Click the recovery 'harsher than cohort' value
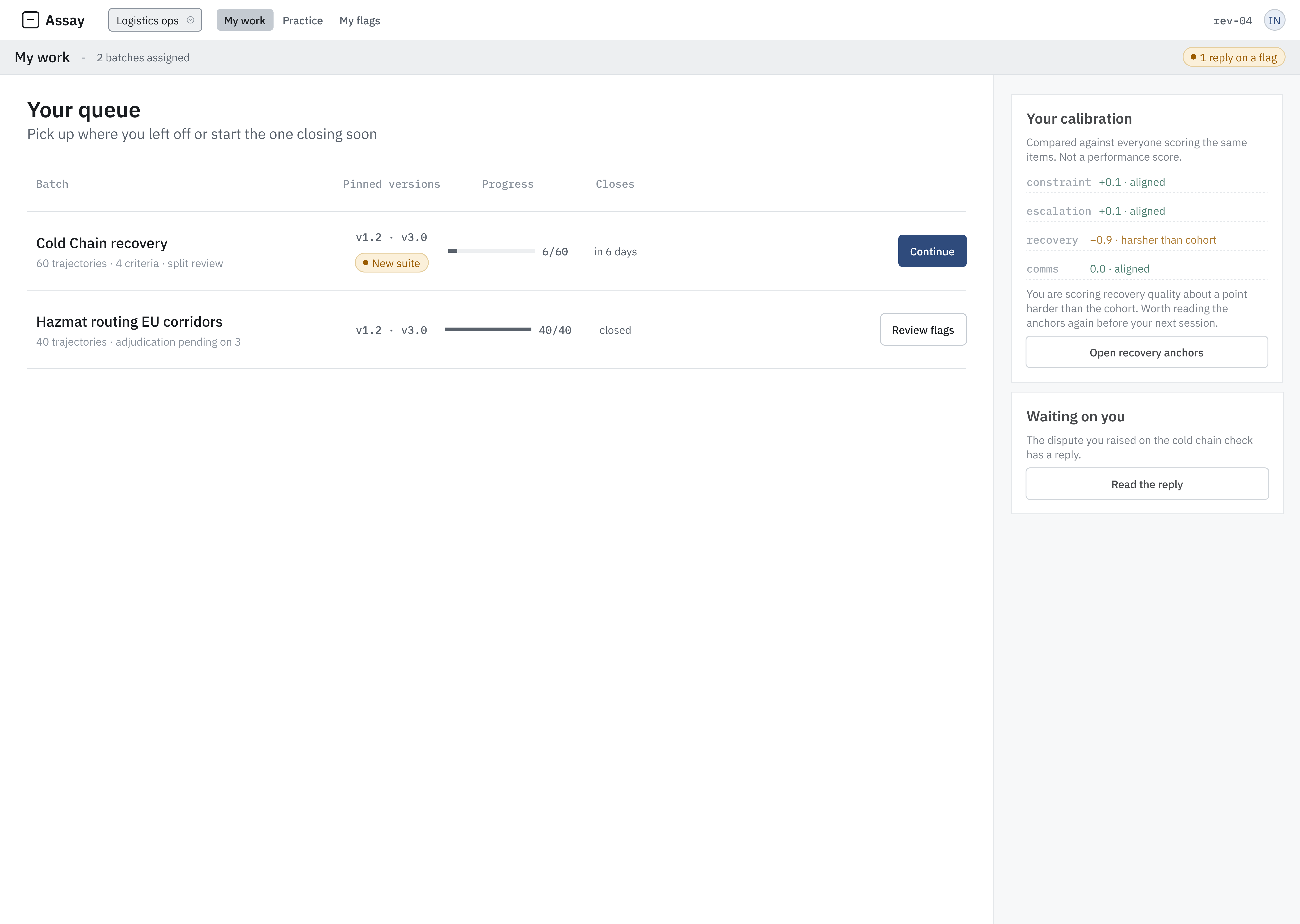 pyautogui.click(x=1153, y=240)
